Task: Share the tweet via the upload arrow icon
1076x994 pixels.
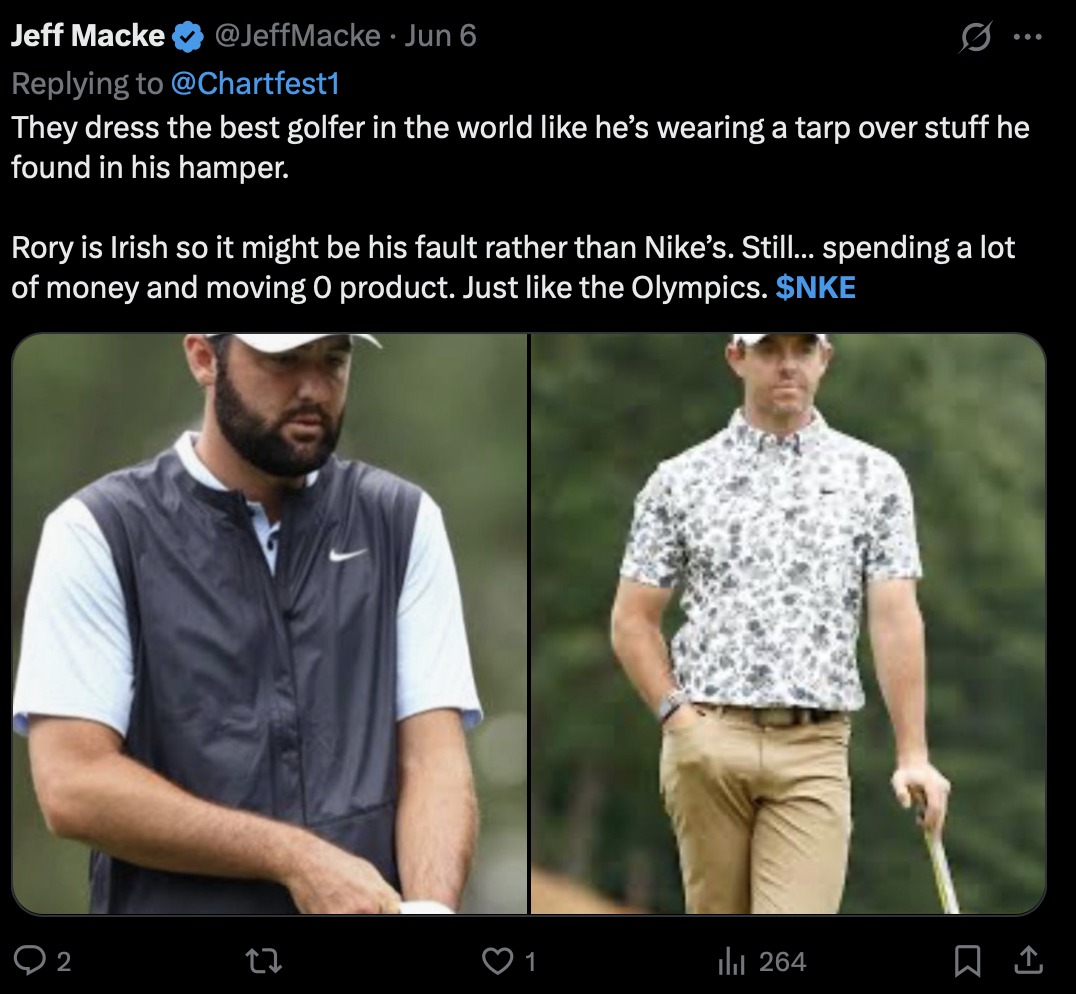Action: coord(1027,962)
